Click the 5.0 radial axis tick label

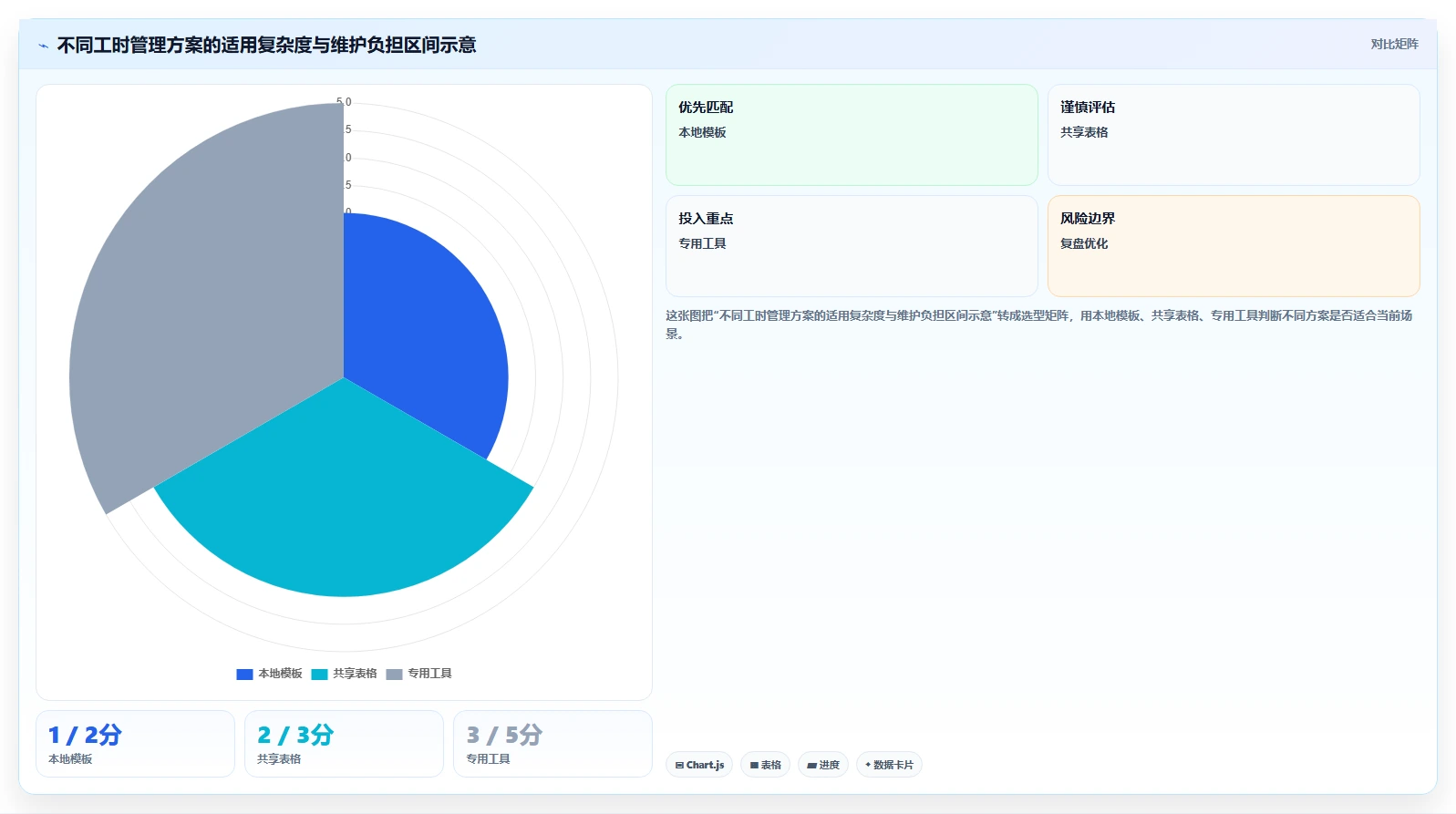(344, 102)
